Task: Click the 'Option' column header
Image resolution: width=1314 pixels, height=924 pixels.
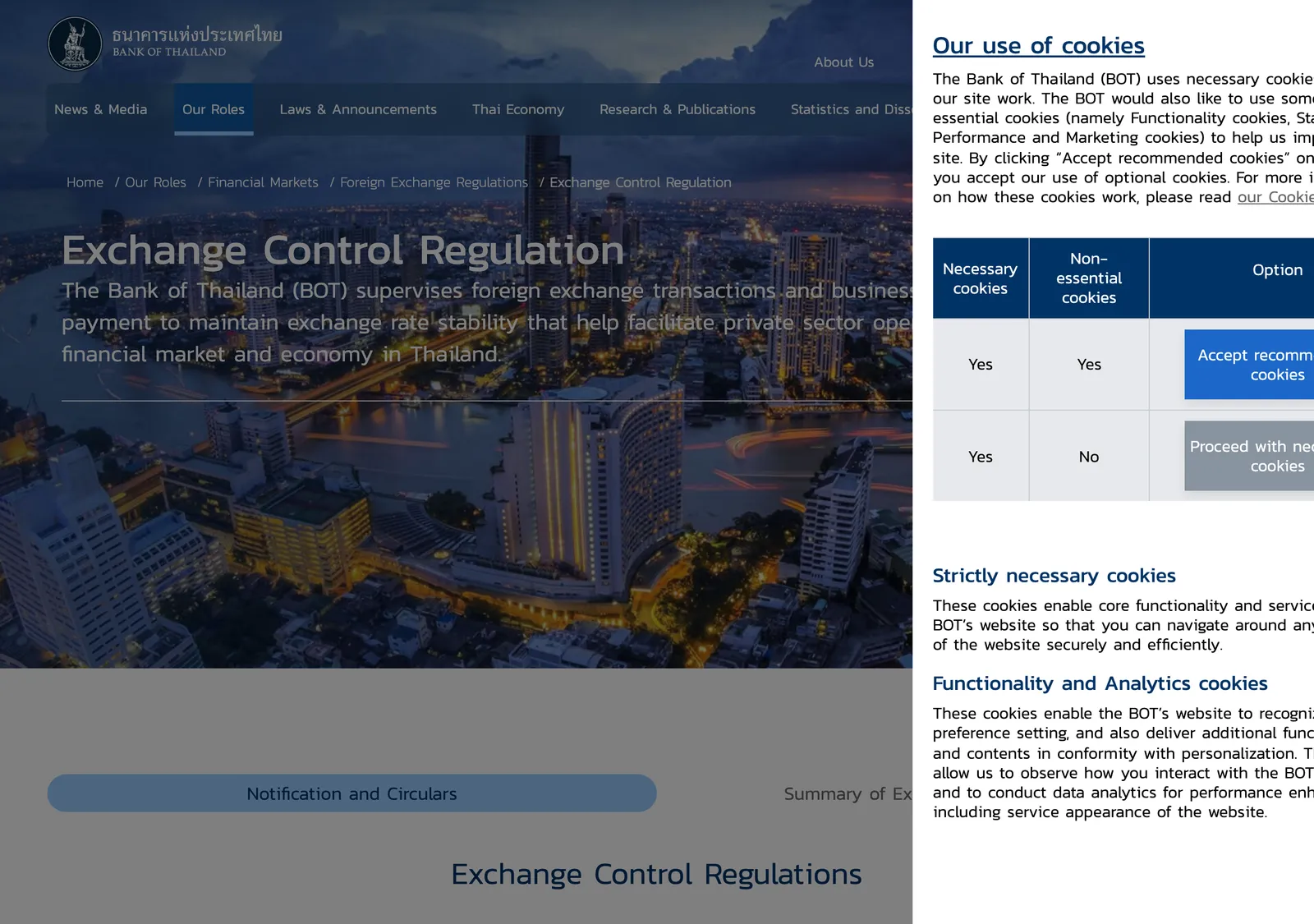Action: pyautogui.click(x=1277, y=270)
